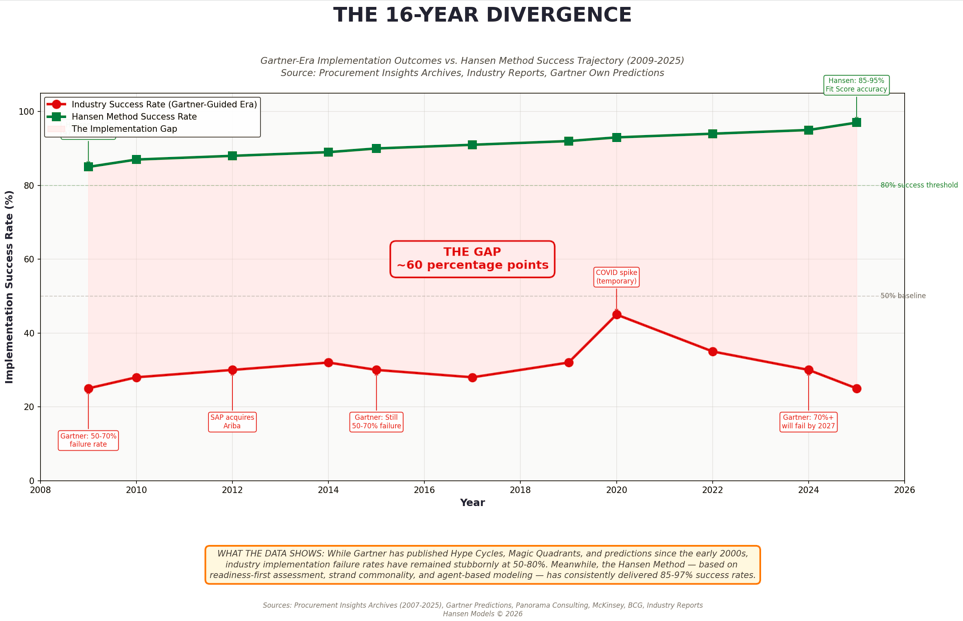Click the red data point at 2022

(712, 352)
